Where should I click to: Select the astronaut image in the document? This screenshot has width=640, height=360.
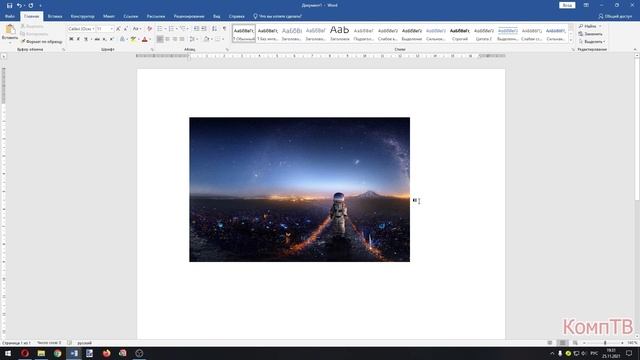(x=300, y=189)
